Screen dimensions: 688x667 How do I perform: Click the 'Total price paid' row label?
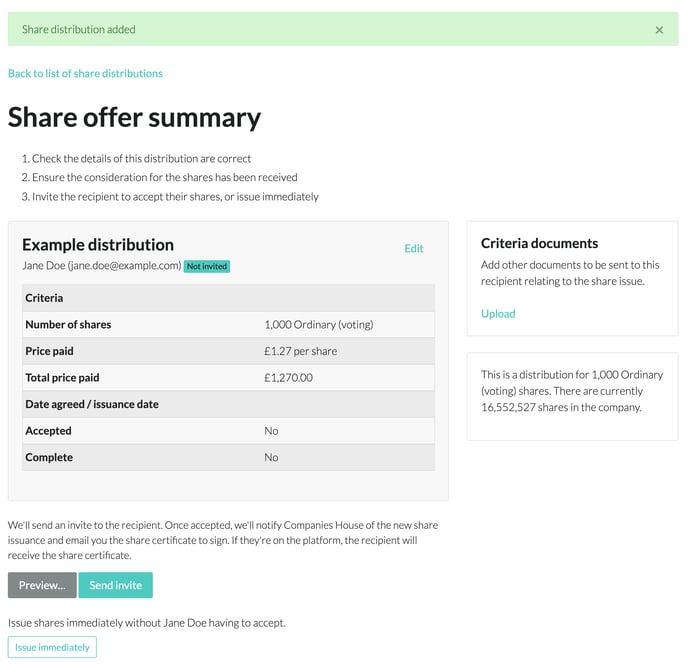click(x=62, y=378)
